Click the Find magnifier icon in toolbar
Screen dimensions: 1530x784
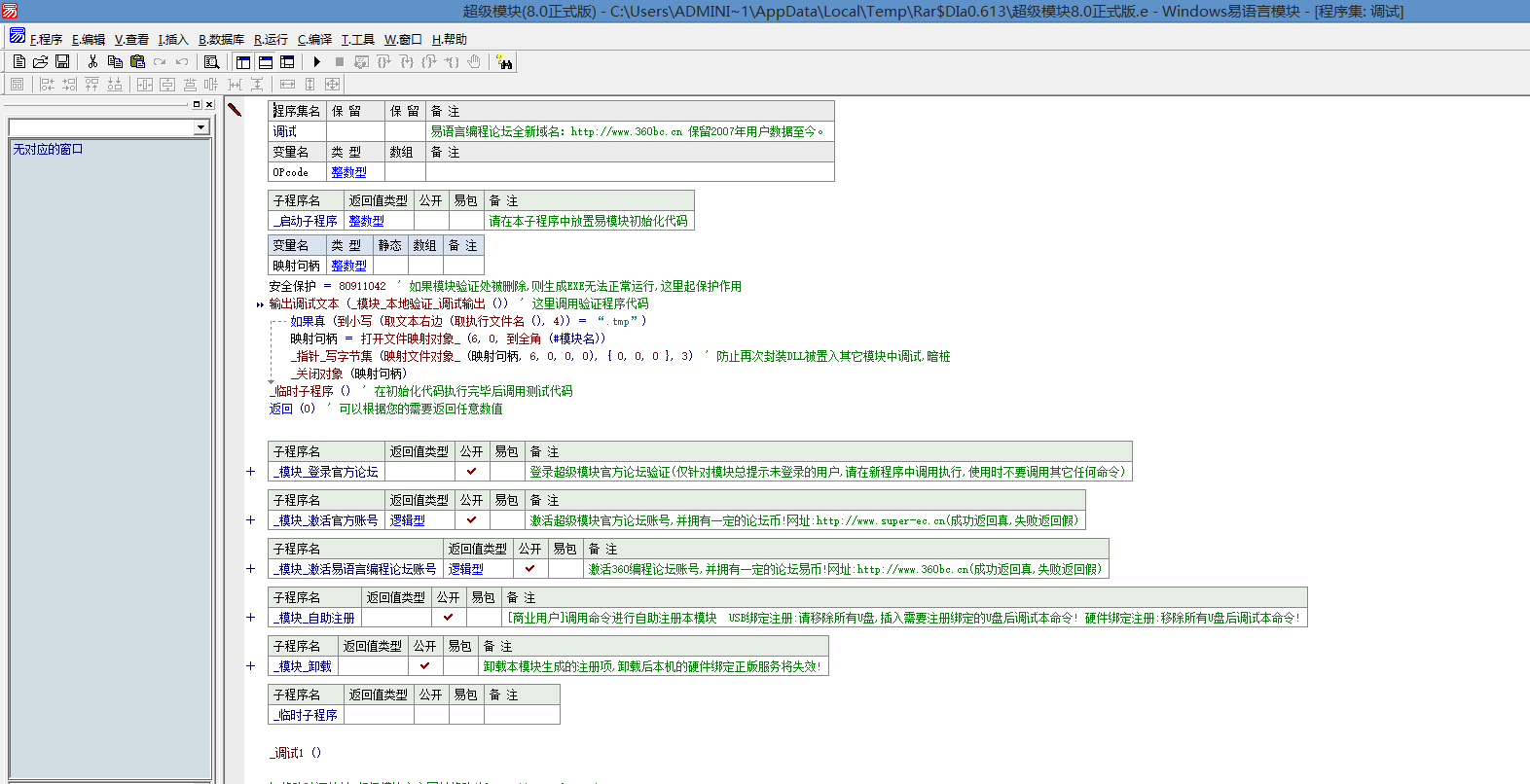coord(211,61)
